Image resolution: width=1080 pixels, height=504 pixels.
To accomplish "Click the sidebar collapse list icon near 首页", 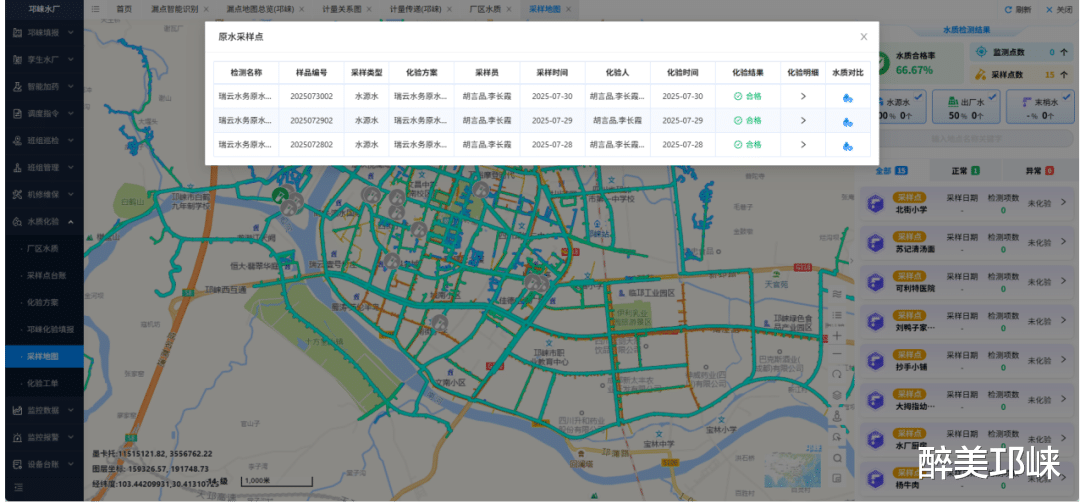I will (x=95, y=10).
